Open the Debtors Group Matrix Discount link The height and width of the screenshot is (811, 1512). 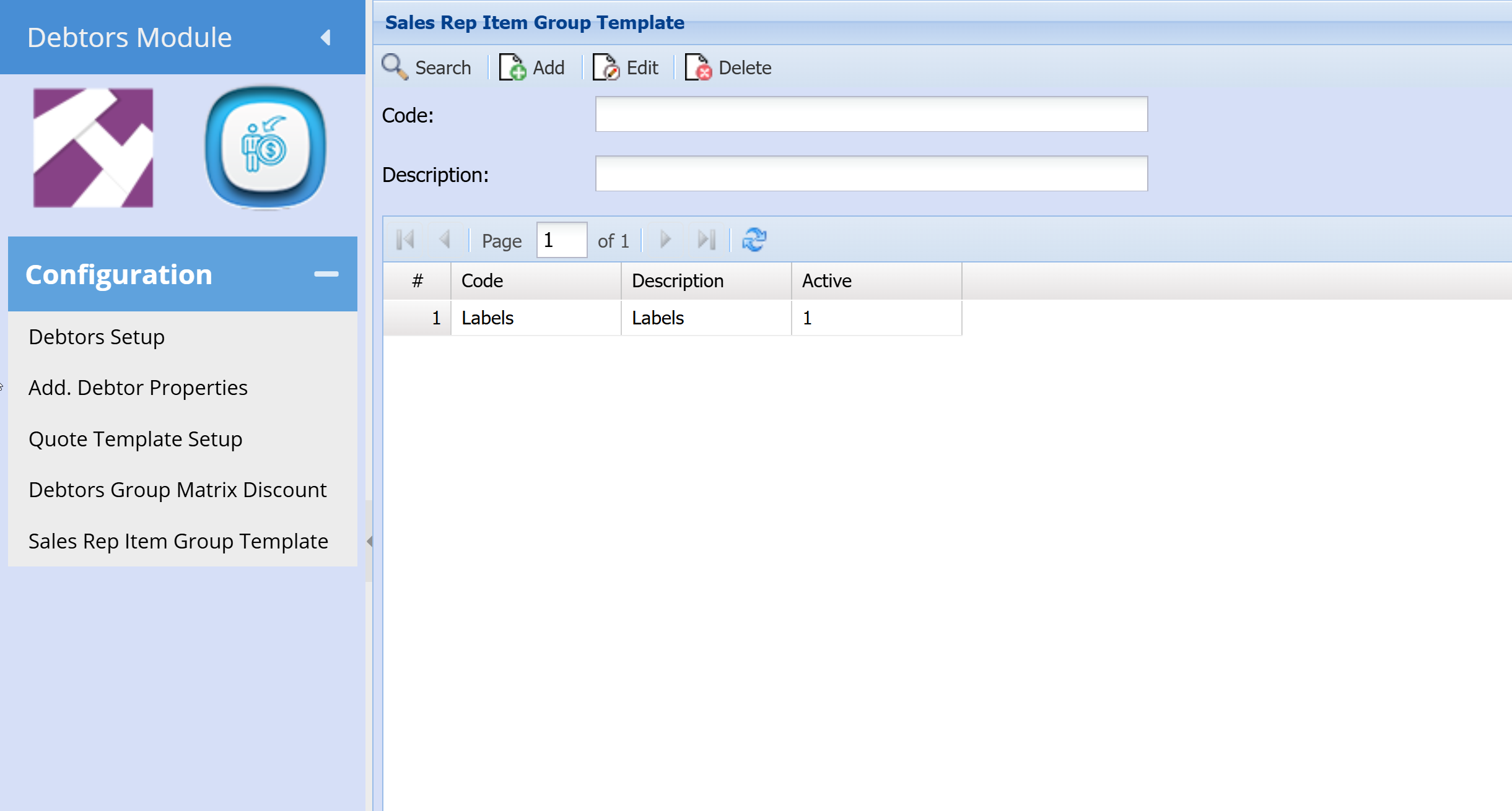[177, 490]
